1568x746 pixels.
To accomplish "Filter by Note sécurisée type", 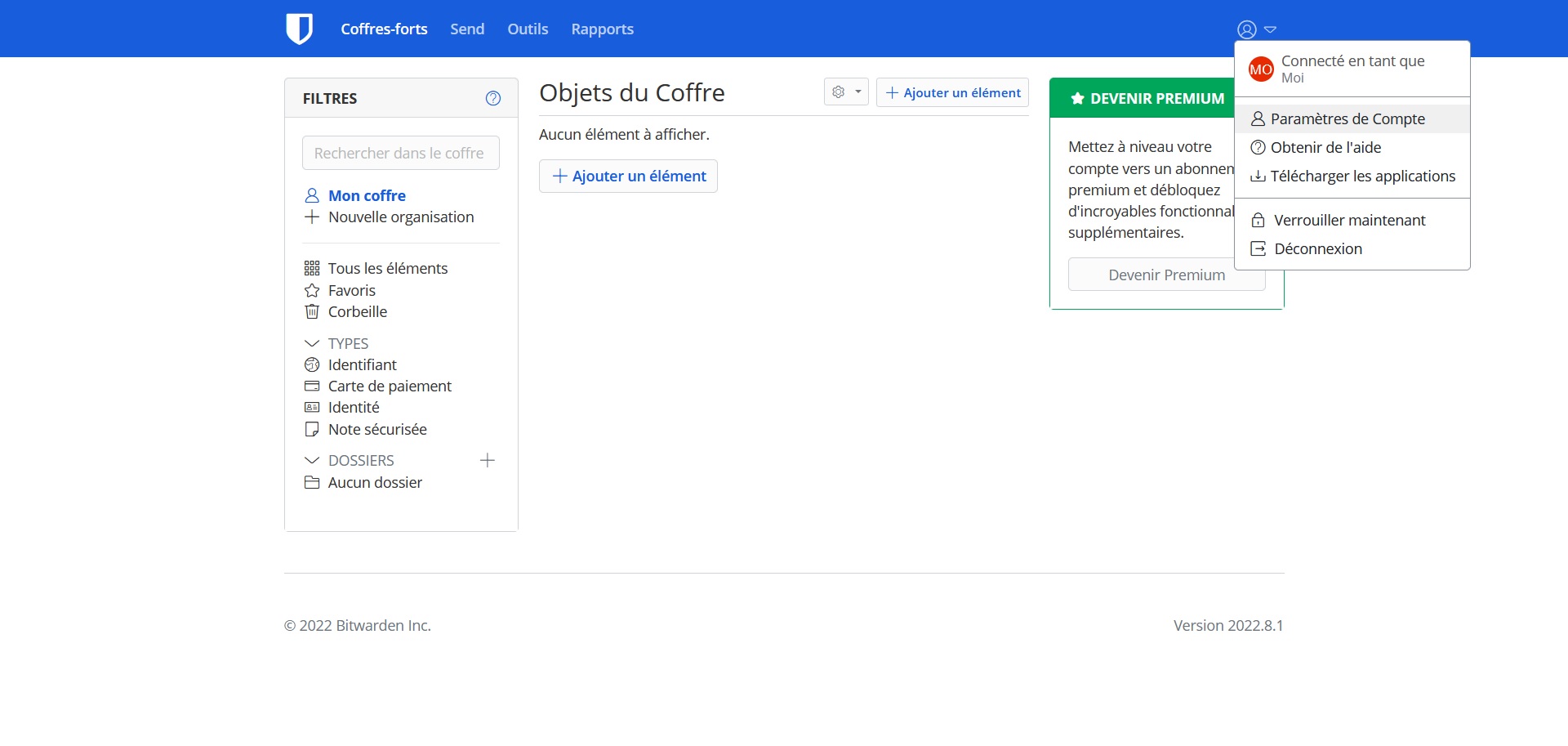I will coord(376,430).
